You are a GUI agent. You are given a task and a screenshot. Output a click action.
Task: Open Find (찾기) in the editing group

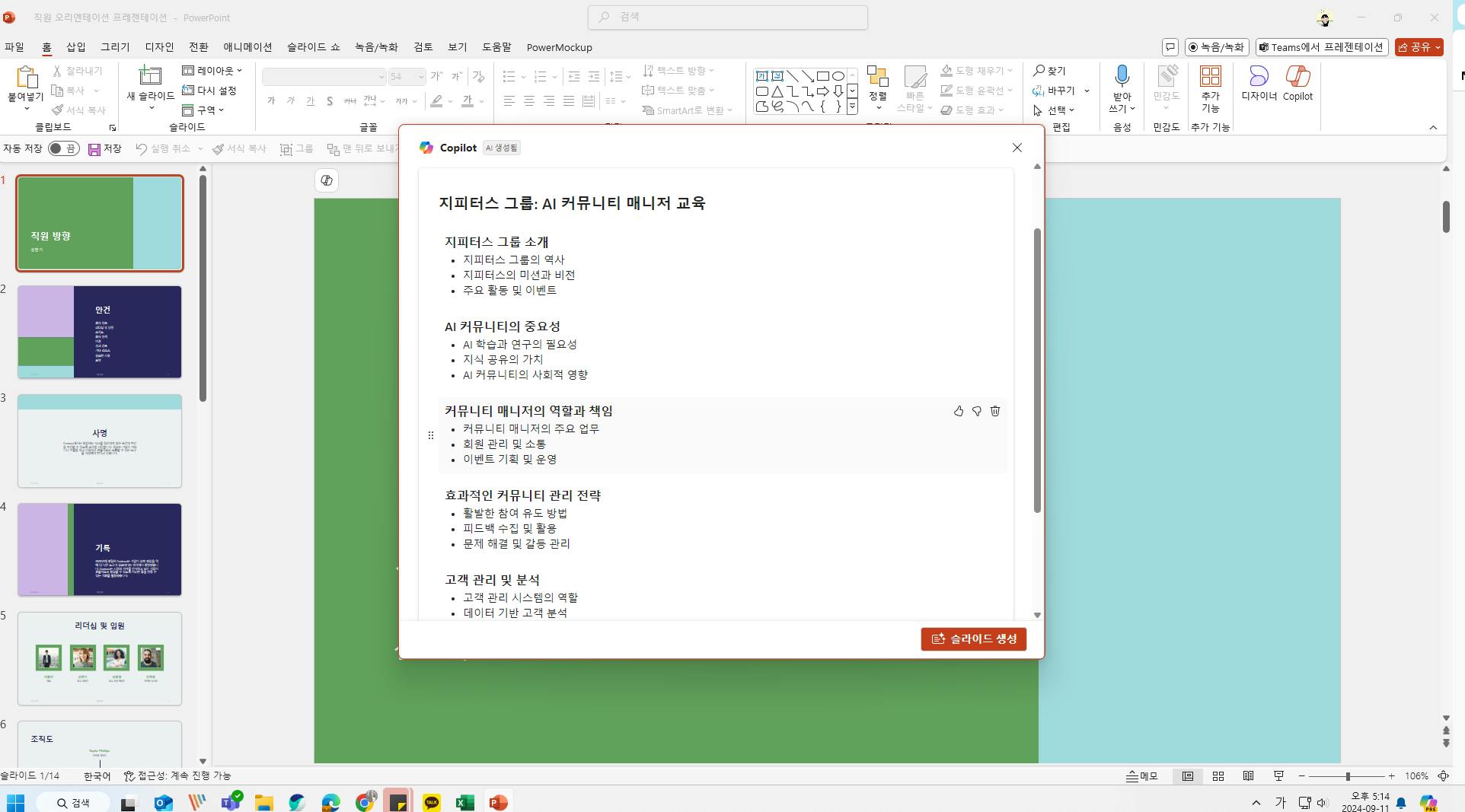click(1049, 71)
